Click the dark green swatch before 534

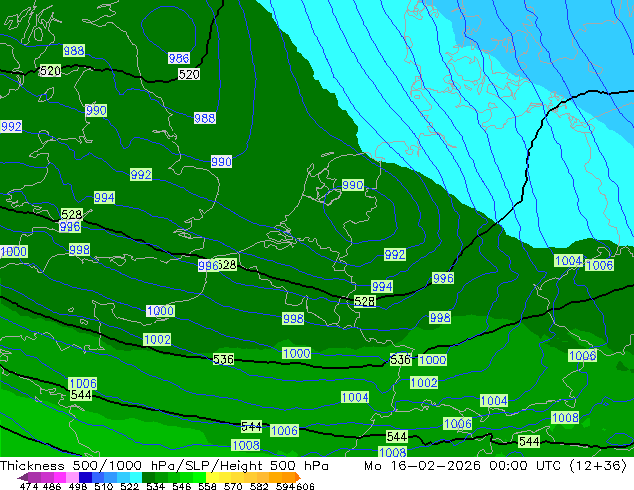[148, 478]
